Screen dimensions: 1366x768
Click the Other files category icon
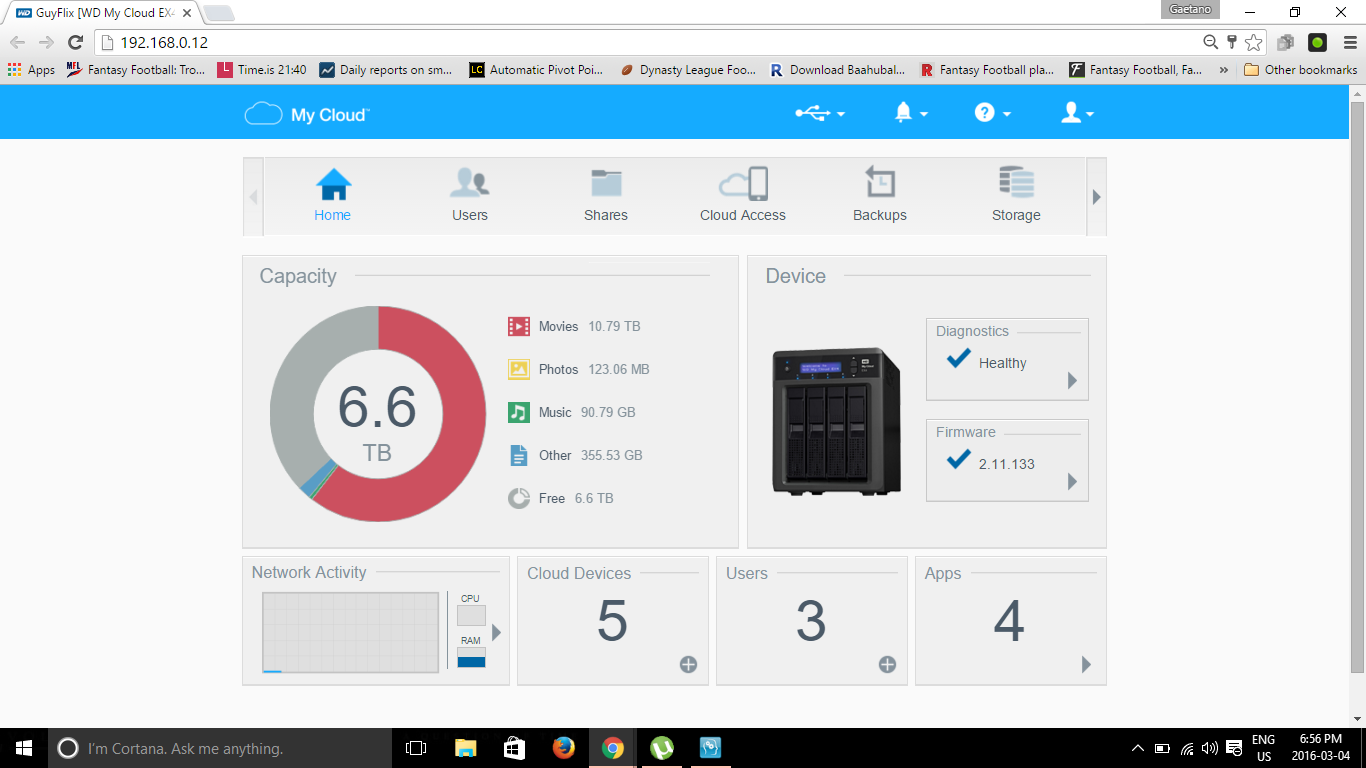(518, 455)
